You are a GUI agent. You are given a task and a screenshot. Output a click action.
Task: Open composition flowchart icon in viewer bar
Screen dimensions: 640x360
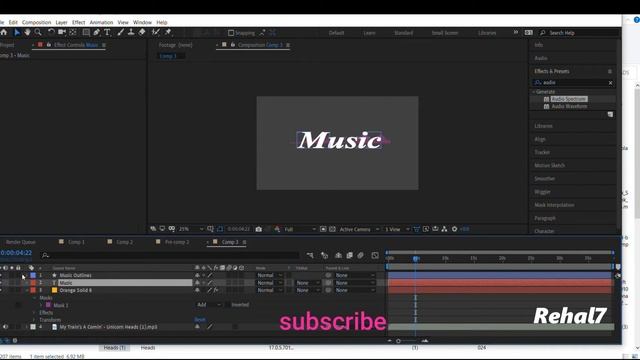point(444,229)
